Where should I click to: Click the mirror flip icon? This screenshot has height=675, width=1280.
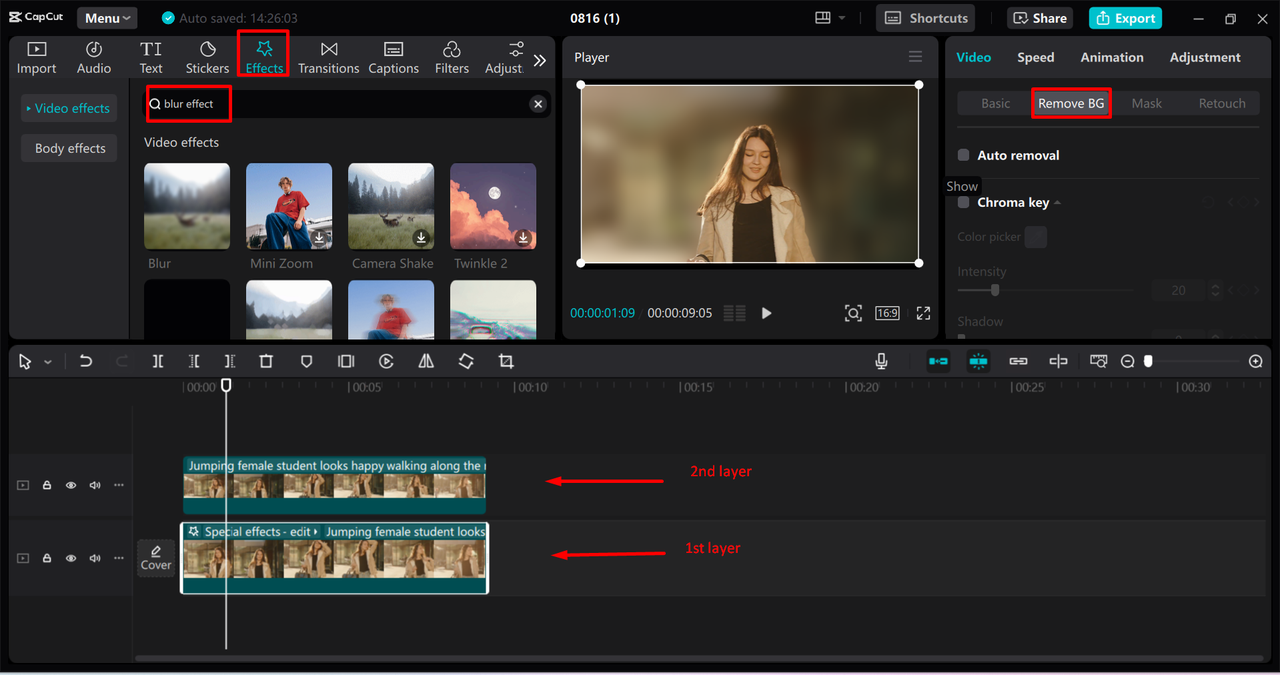pos(426,361)
